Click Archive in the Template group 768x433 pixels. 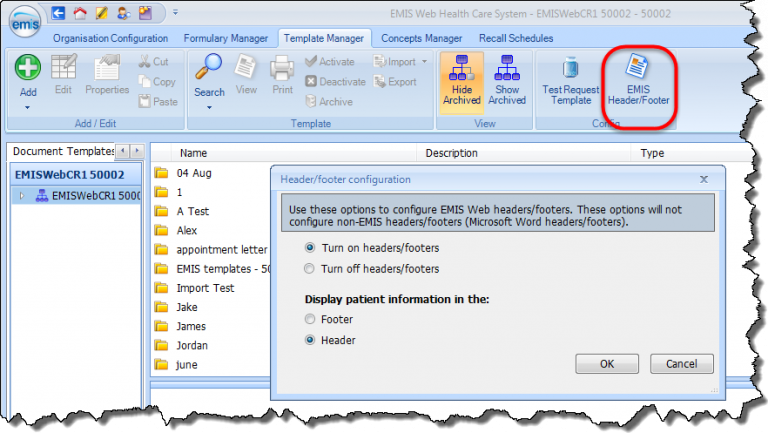click(329, 102)
